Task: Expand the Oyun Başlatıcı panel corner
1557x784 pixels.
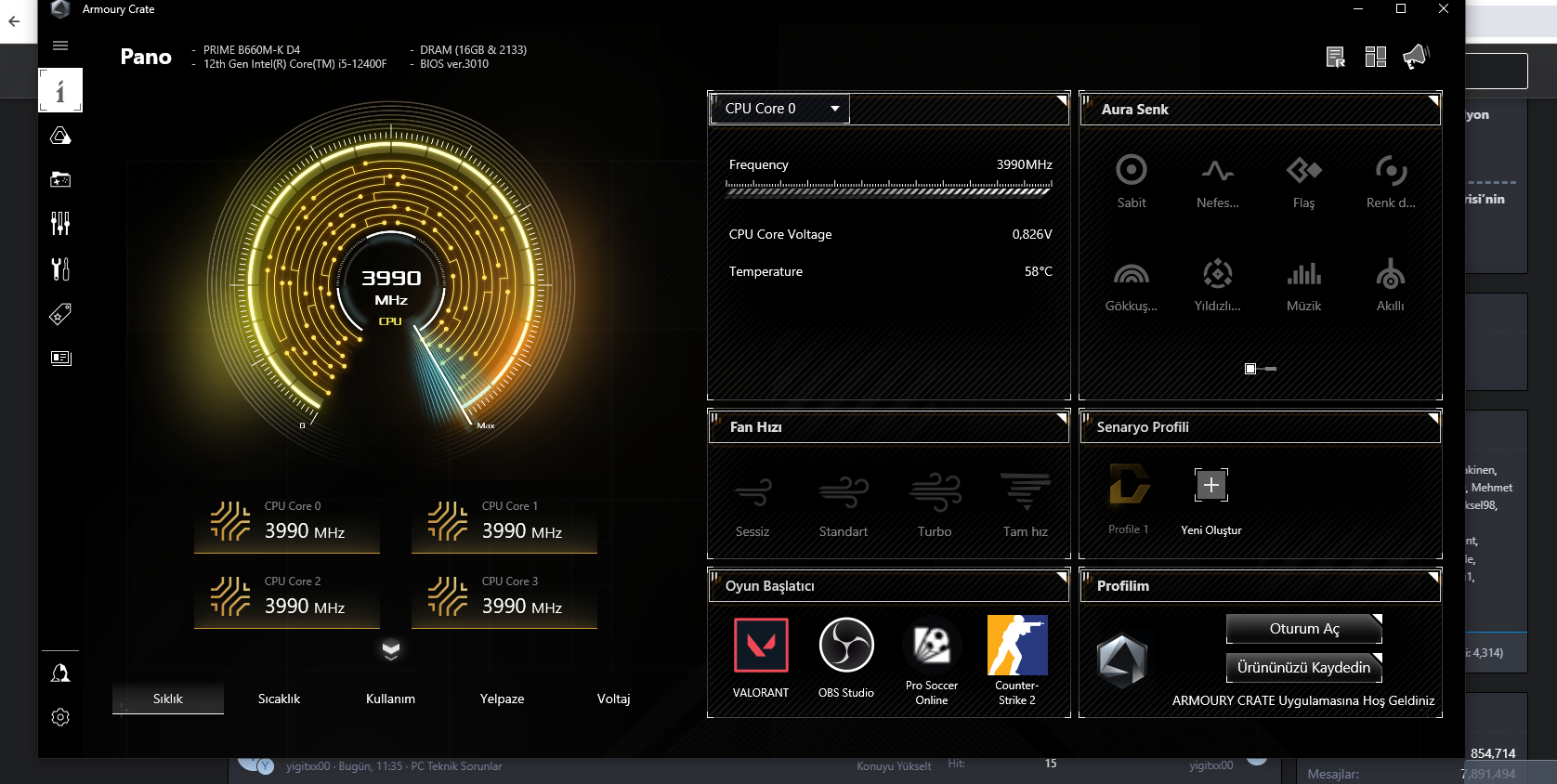Action: pos(1062,577)
